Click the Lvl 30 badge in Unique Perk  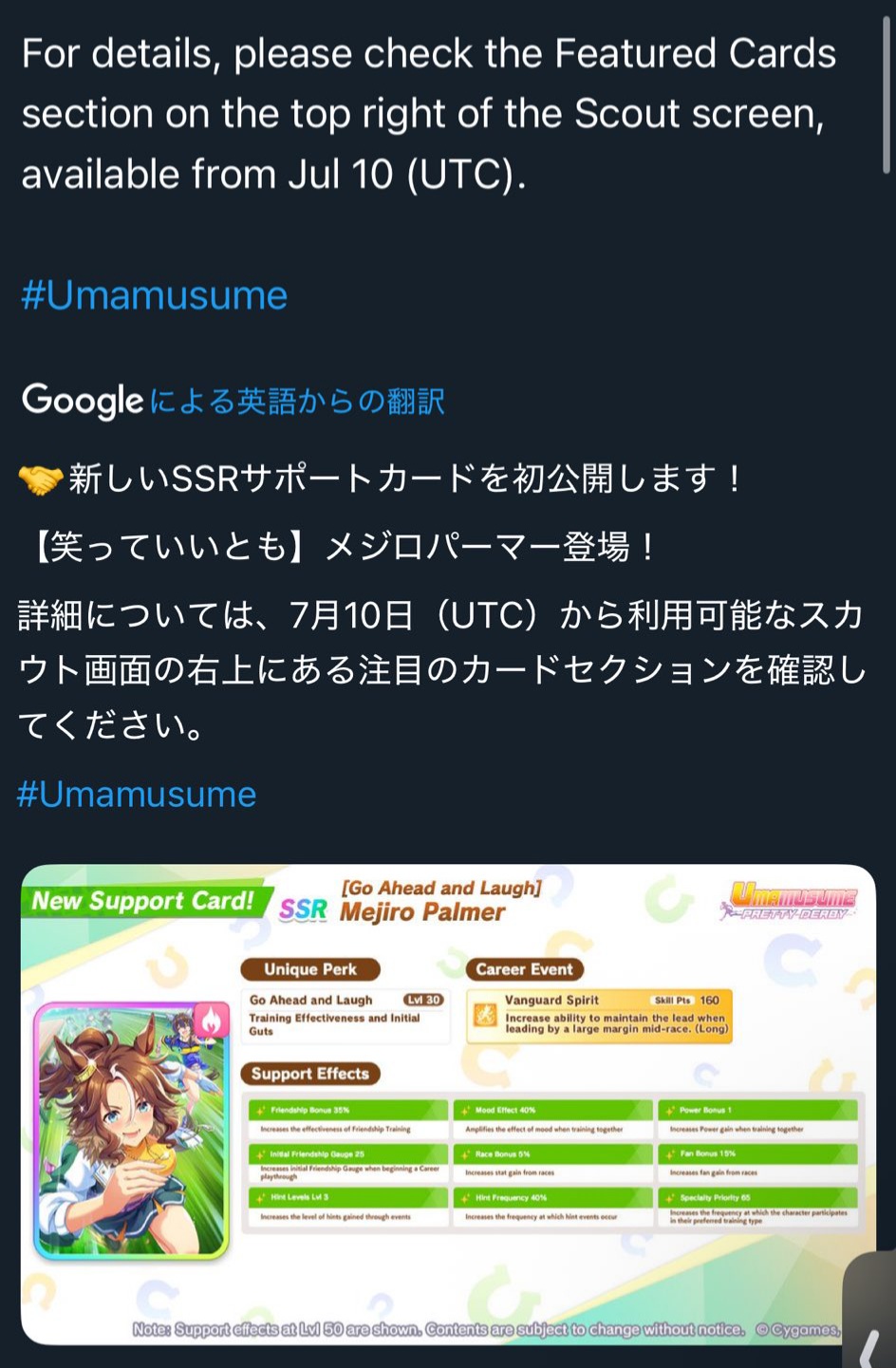[423, 1000]
